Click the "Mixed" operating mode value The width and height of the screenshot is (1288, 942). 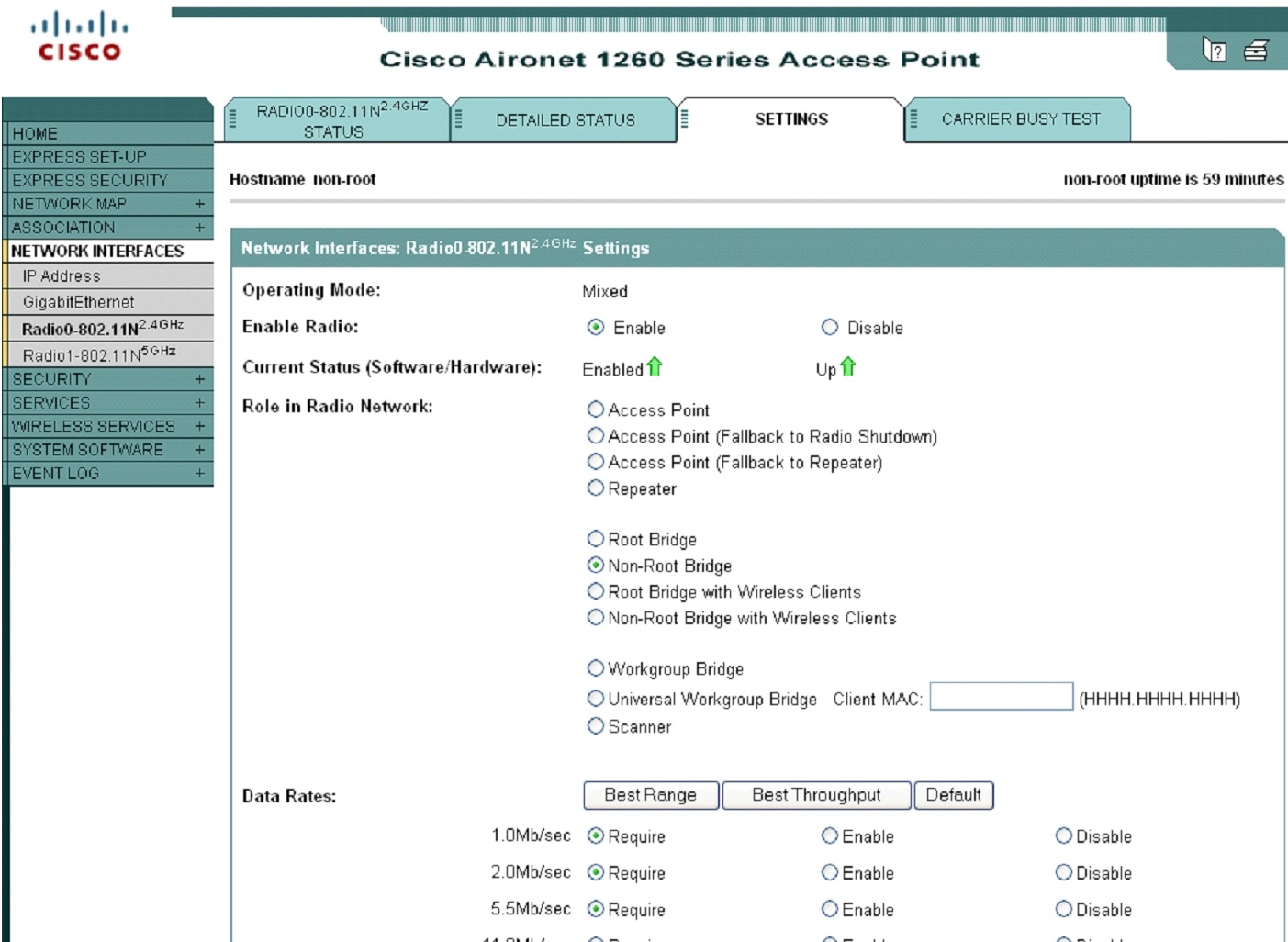605,291
